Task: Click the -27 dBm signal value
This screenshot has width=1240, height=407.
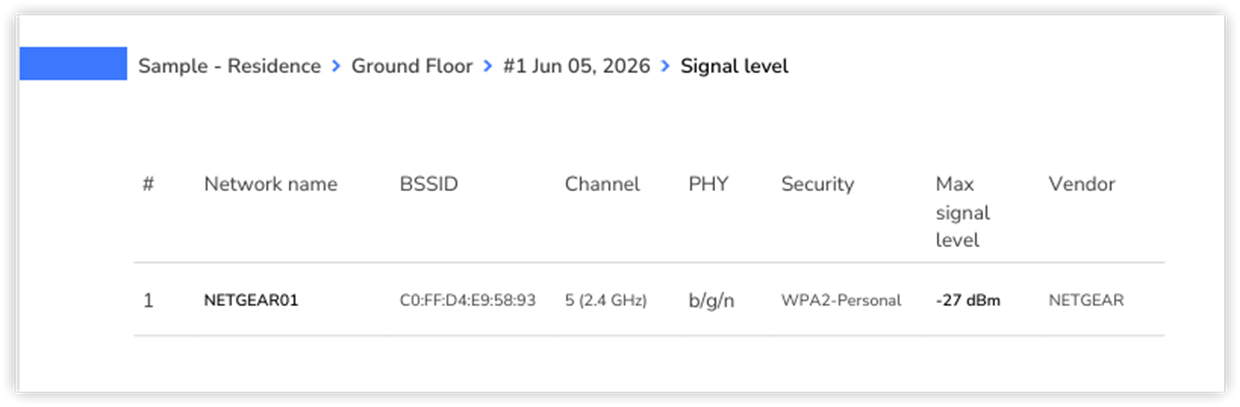Action: pos(968,300)
